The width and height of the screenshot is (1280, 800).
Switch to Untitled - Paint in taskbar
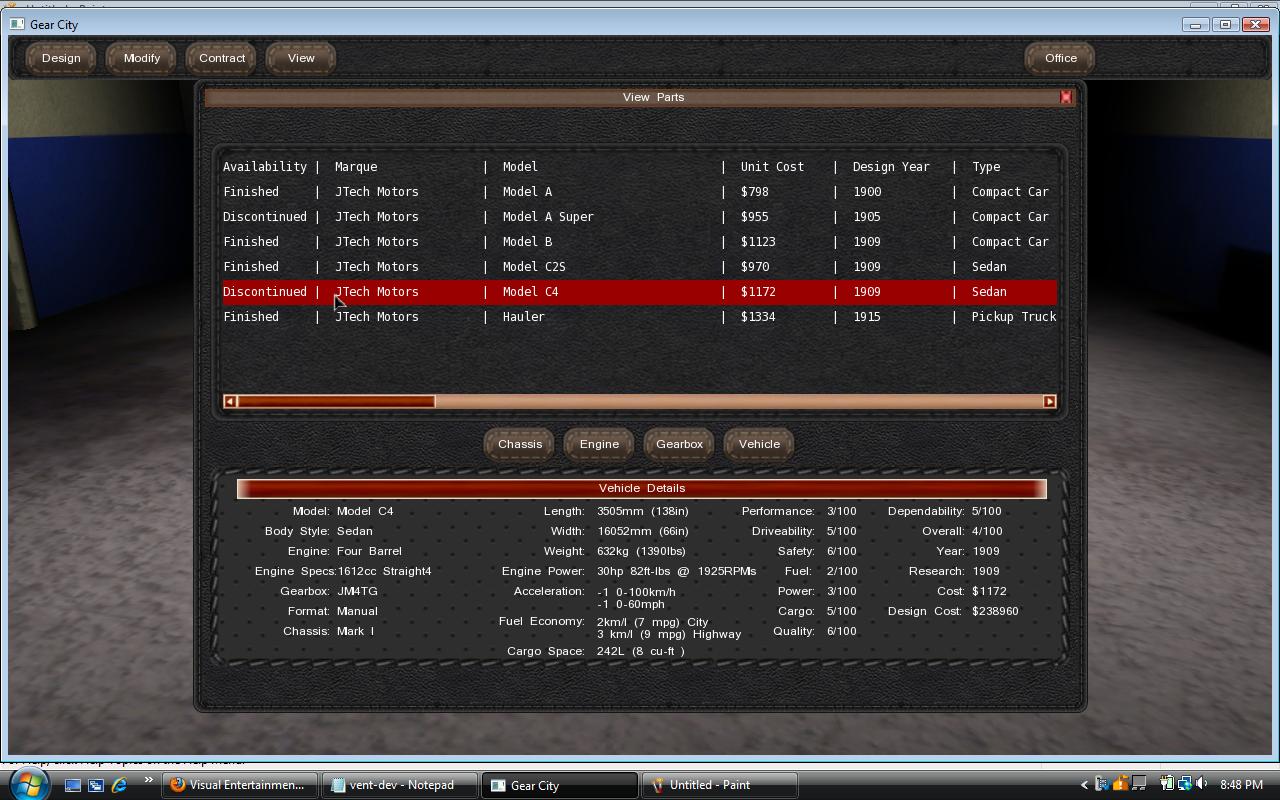click(x=719, y=785)
